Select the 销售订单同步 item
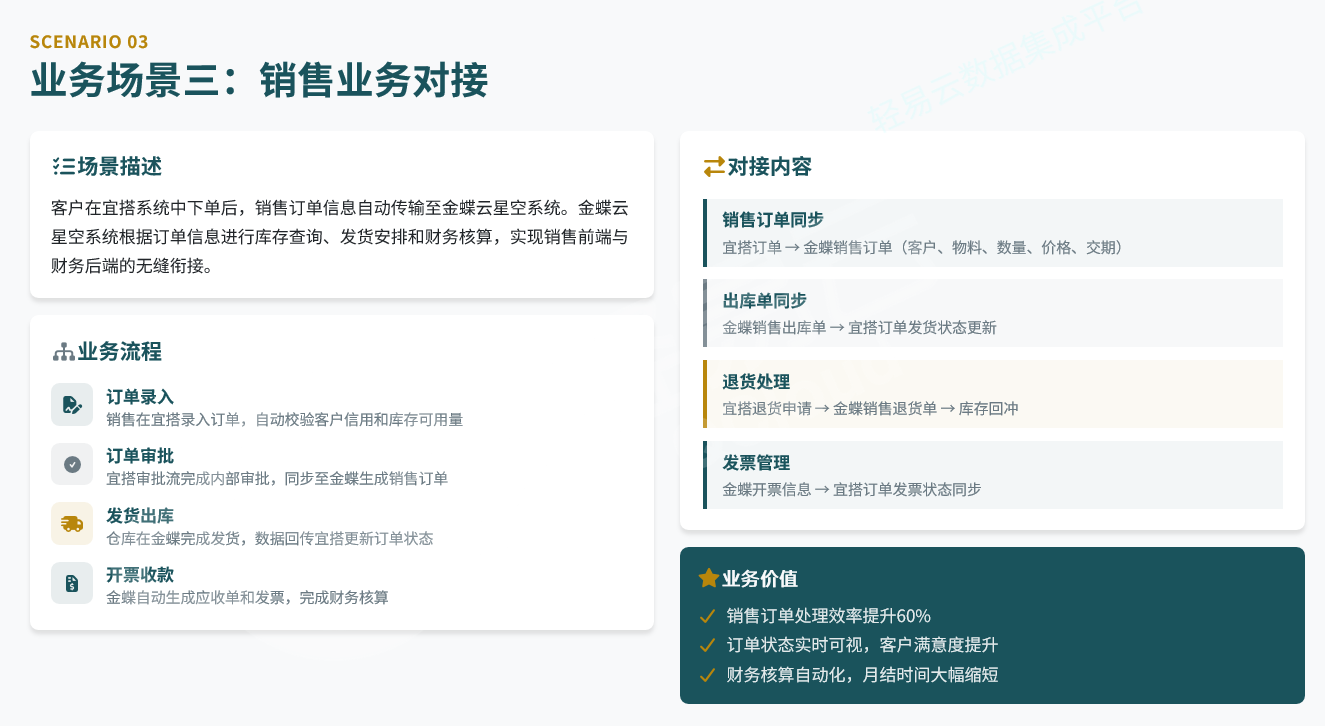The image size is (1325, 726). (993, 233)
